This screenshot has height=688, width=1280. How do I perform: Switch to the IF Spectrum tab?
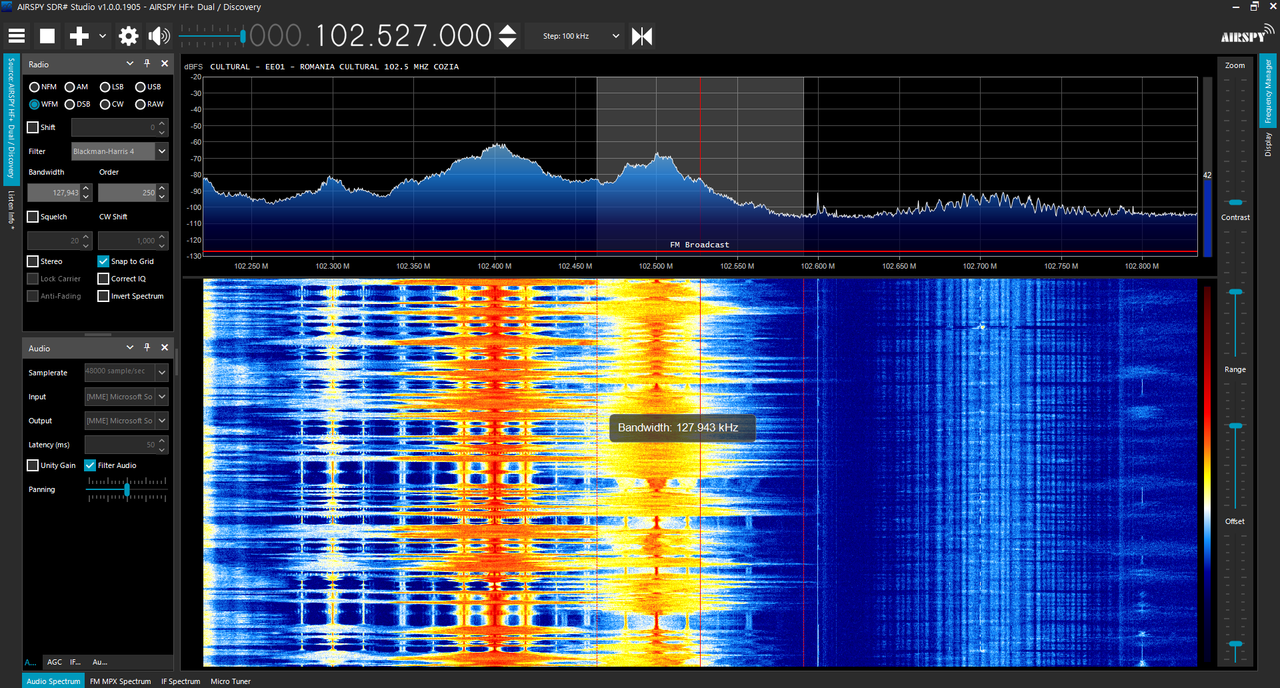181,681
